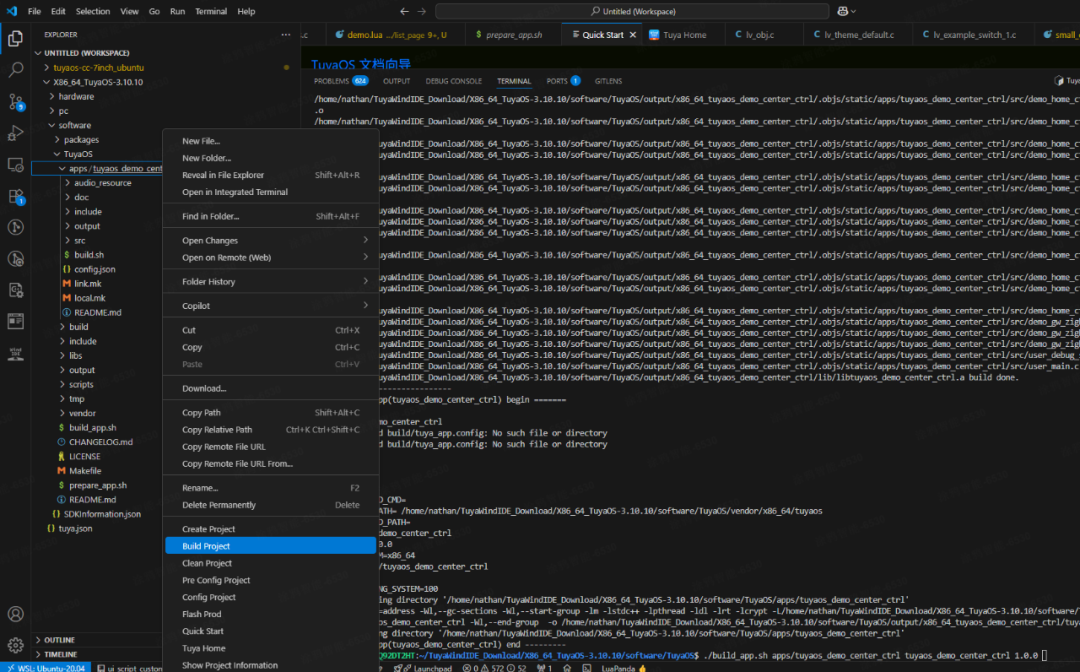
Task: Open config.json in the file tree
Action: pos(94,269)
